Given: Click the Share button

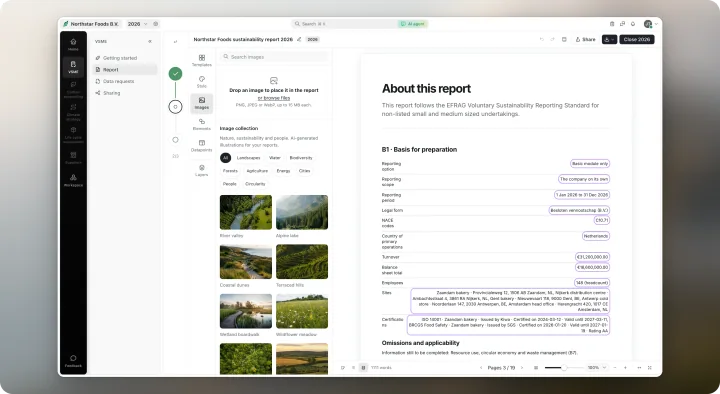Looking at the screenshot, I should click(x=585, y=39).
